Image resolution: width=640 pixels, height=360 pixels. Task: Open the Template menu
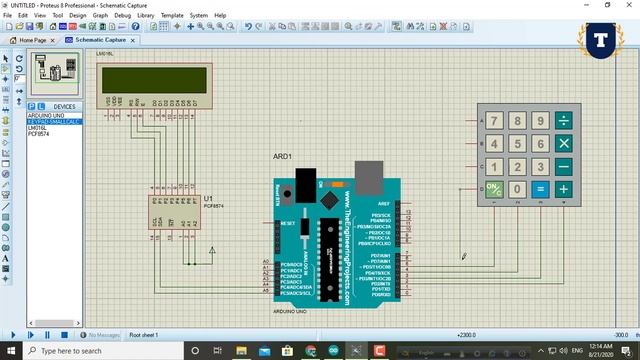point(172,16)
